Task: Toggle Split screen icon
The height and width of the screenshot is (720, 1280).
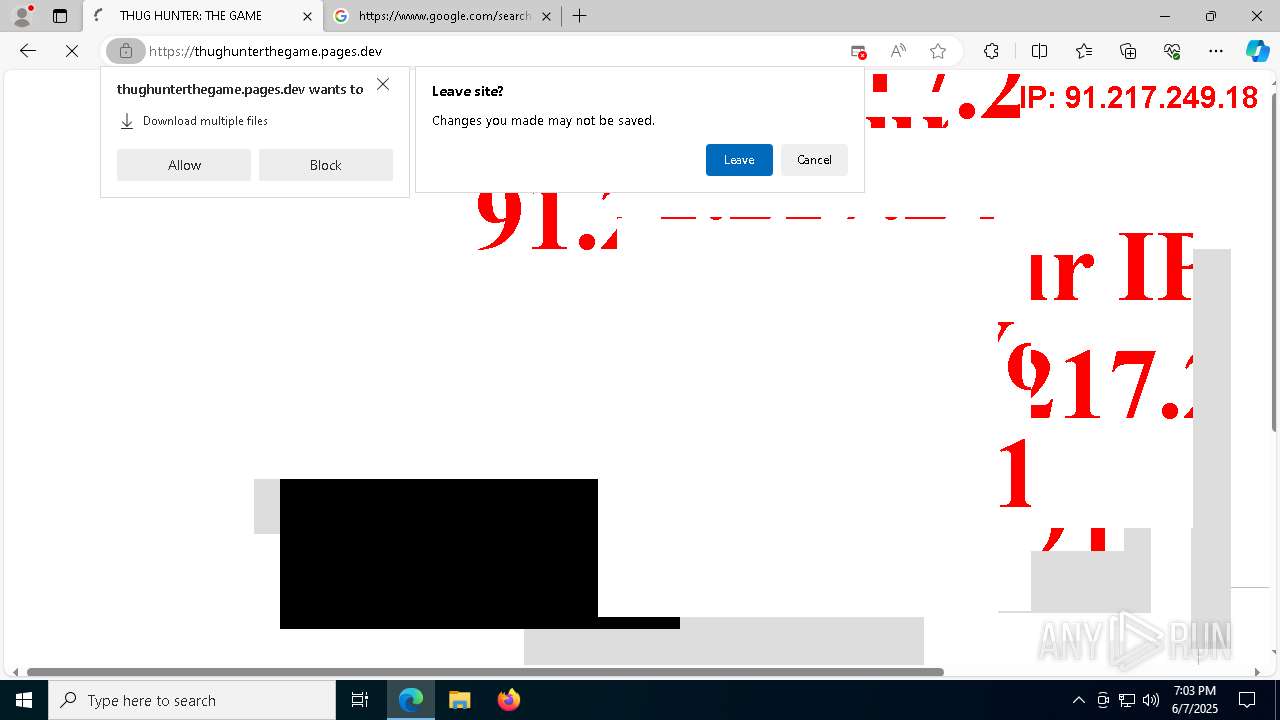Action: 1039,51
